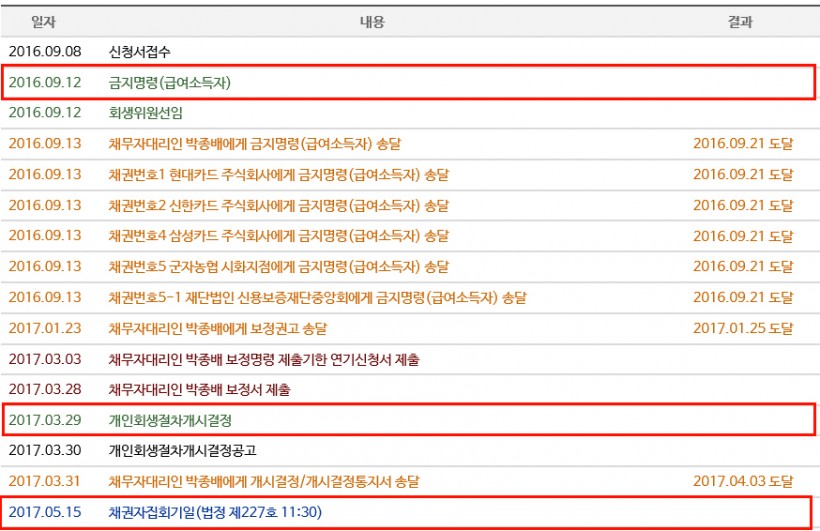Open 채무자대리인 박종배에게 금지명령 송달 entry

[255, 143]
